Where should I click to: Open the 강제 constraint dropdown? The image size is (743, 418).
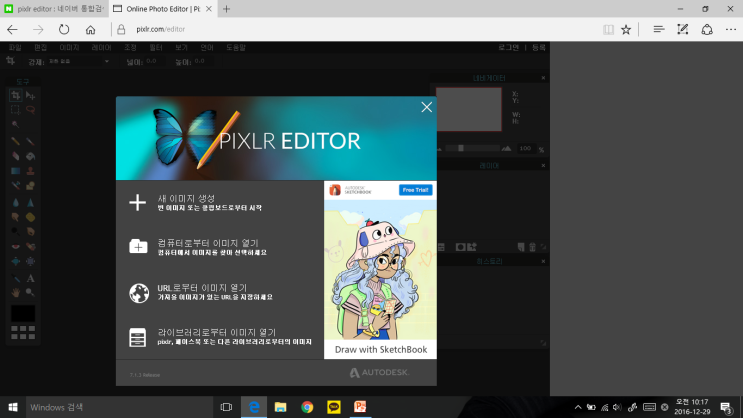tap(79, 62)
